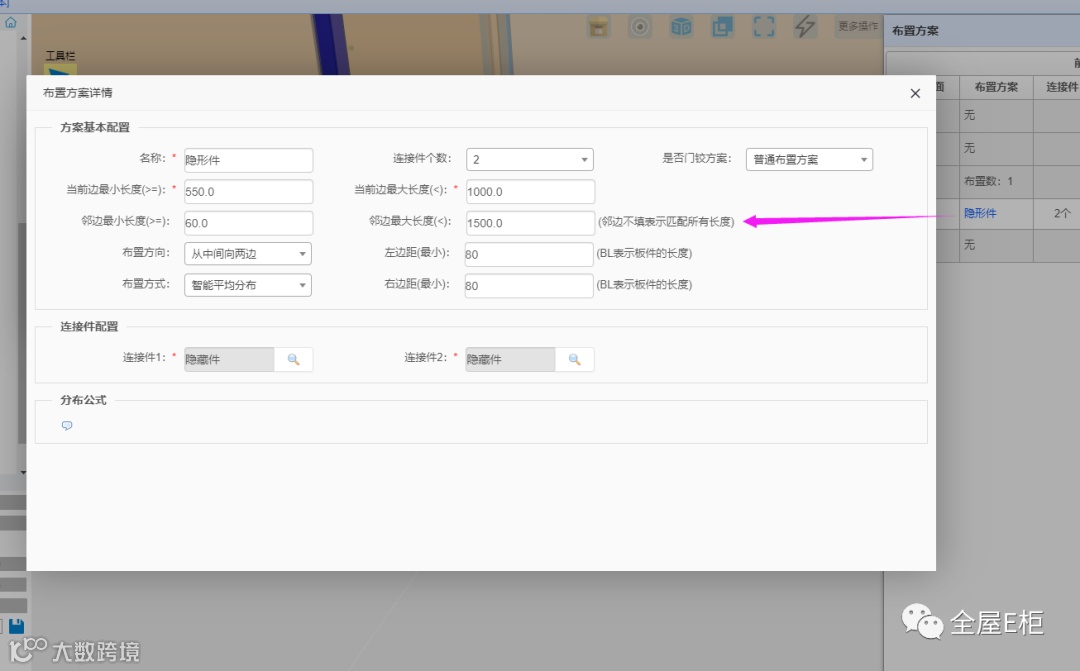Switch to 3D view icon

(x=681, y=28)
